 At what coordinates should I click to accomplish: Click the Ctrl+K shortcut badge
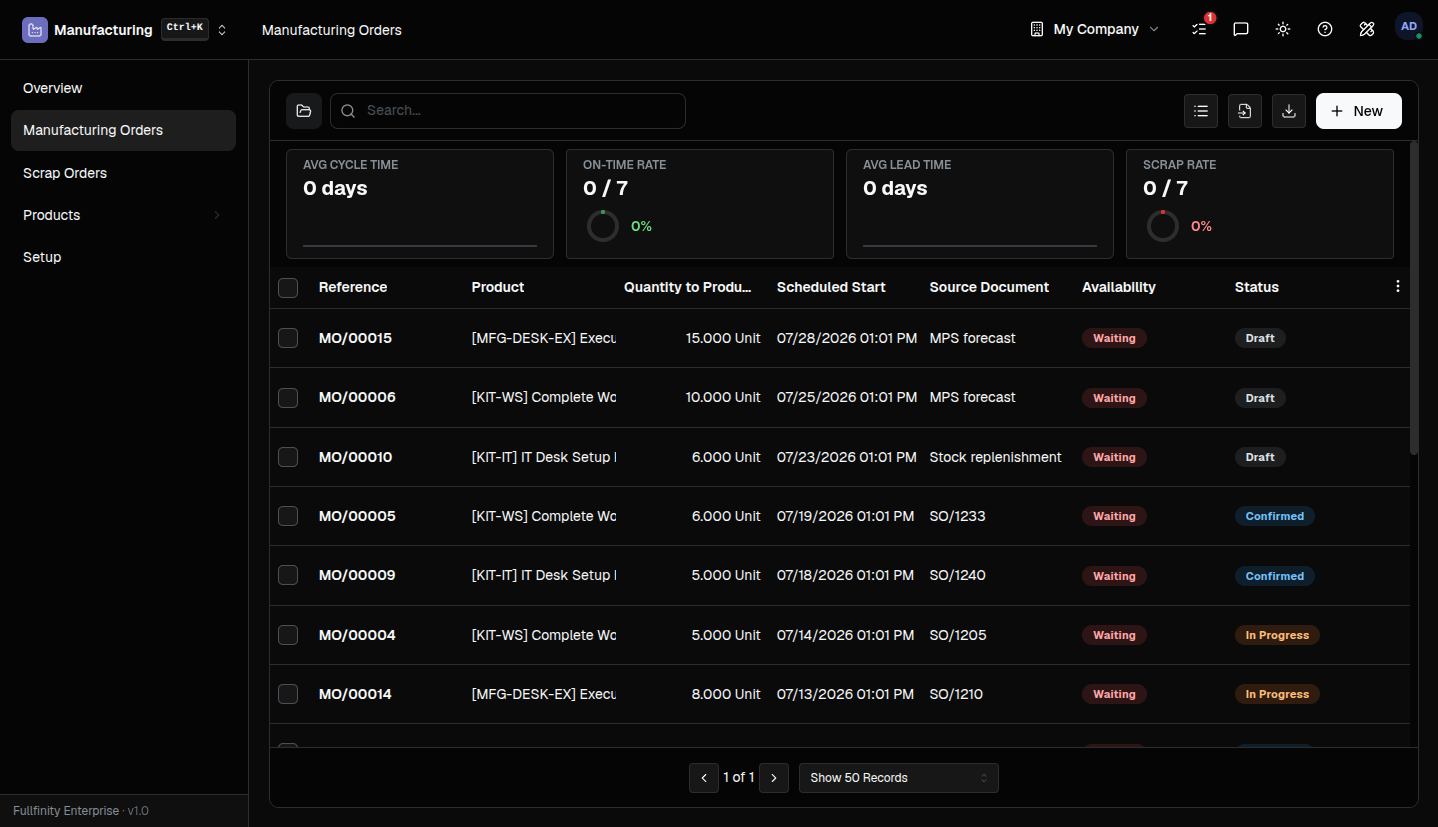[185, 29]
